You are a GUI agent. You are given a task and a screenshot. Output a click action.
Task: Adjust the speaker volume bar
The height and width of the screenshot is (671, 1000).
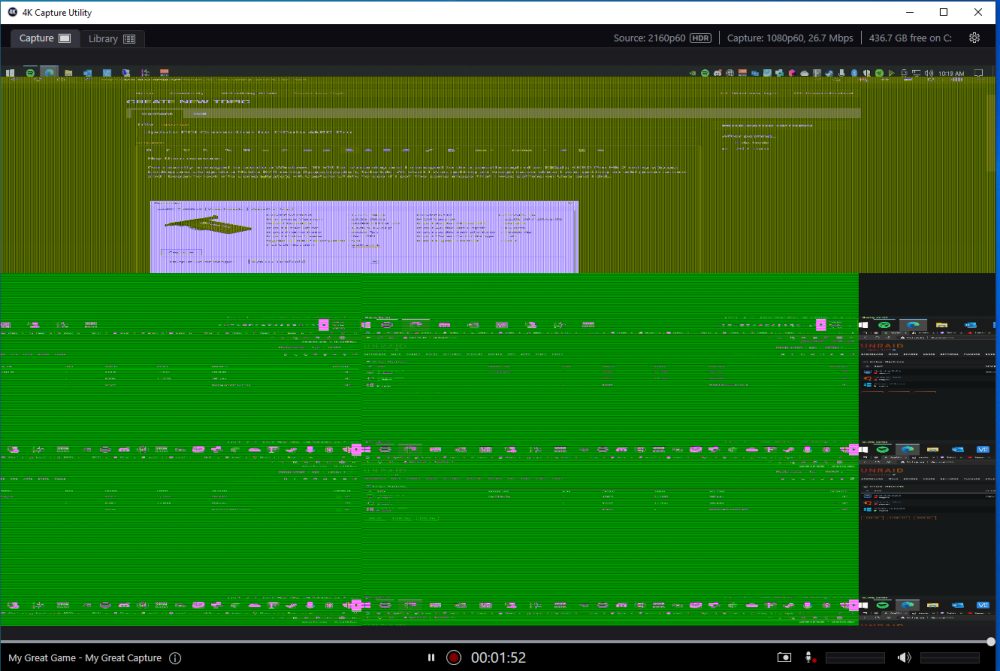click(x=950, y=658)
